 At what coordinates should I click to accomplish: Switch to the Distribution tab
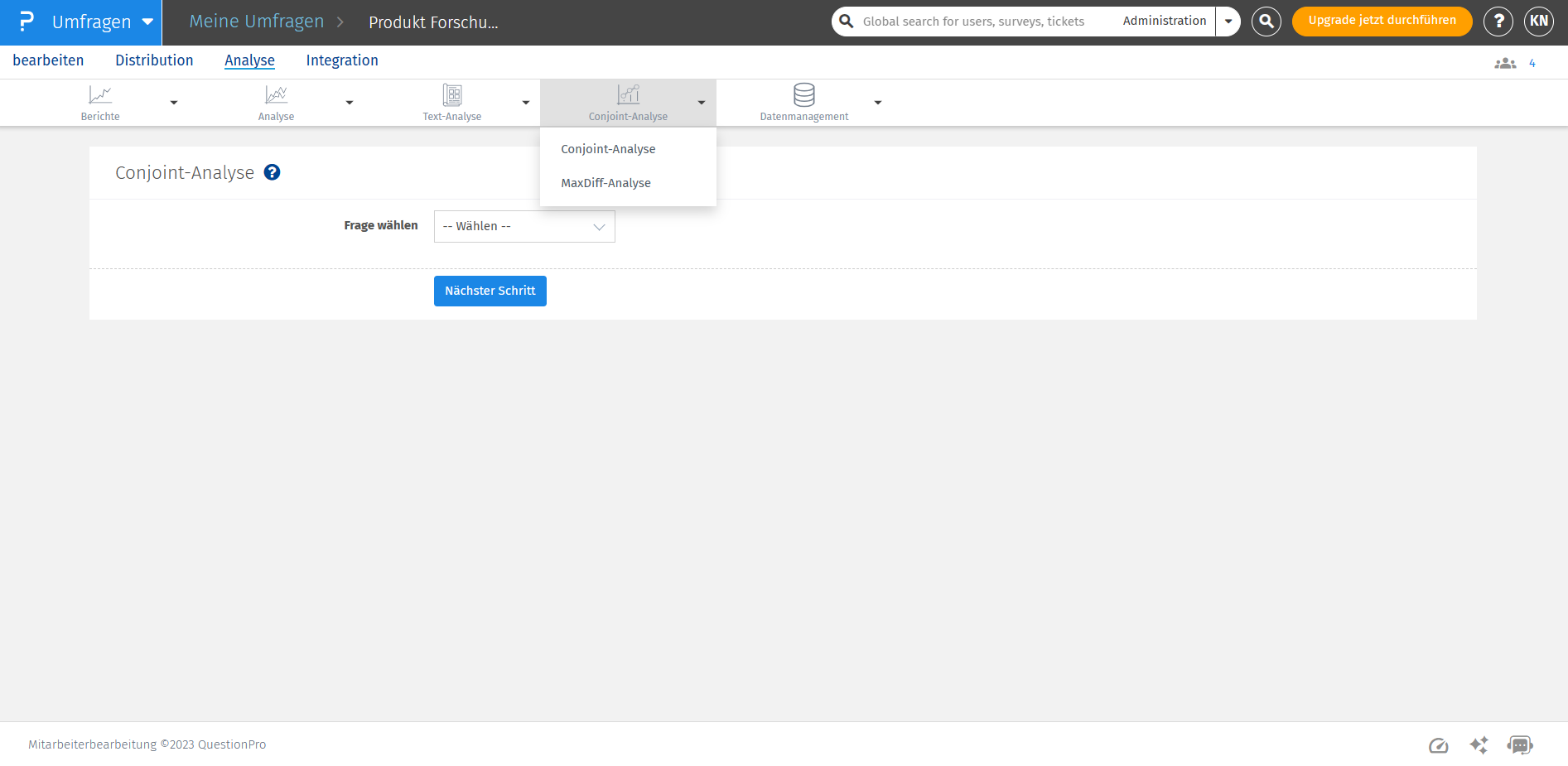click(154, 60)
